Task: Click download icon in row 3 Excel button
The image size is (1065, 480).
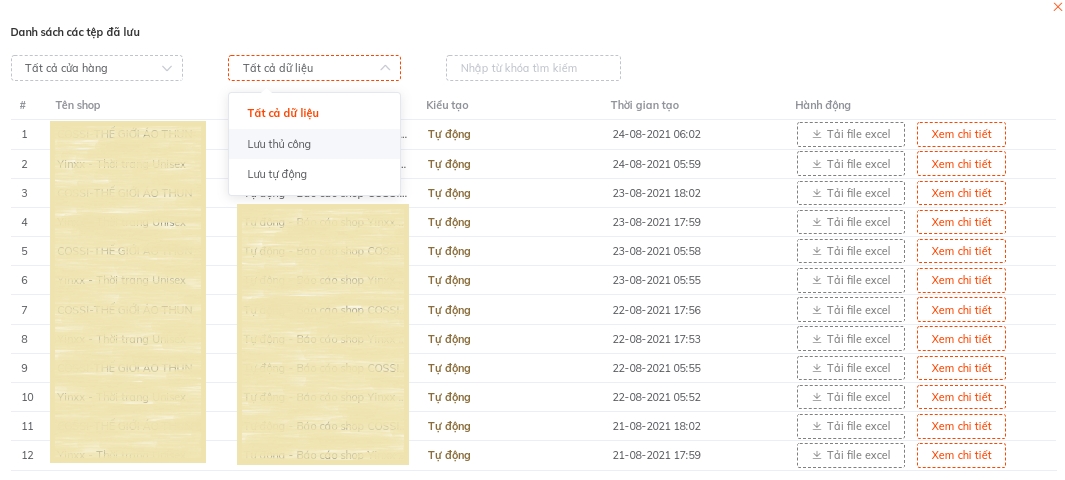Action: [x=816, y=193]
